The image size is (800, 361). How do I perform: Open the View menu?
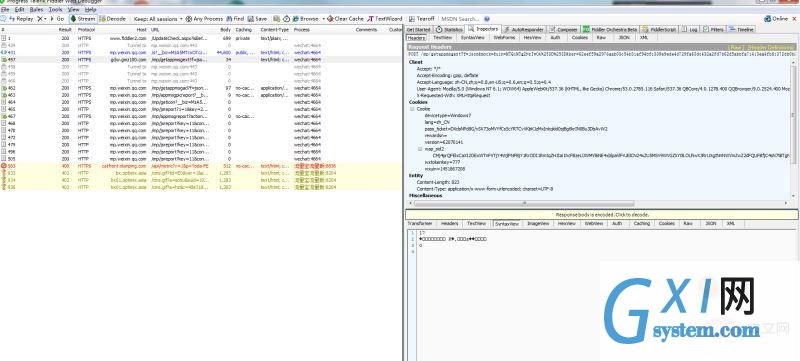click(73, 10)
